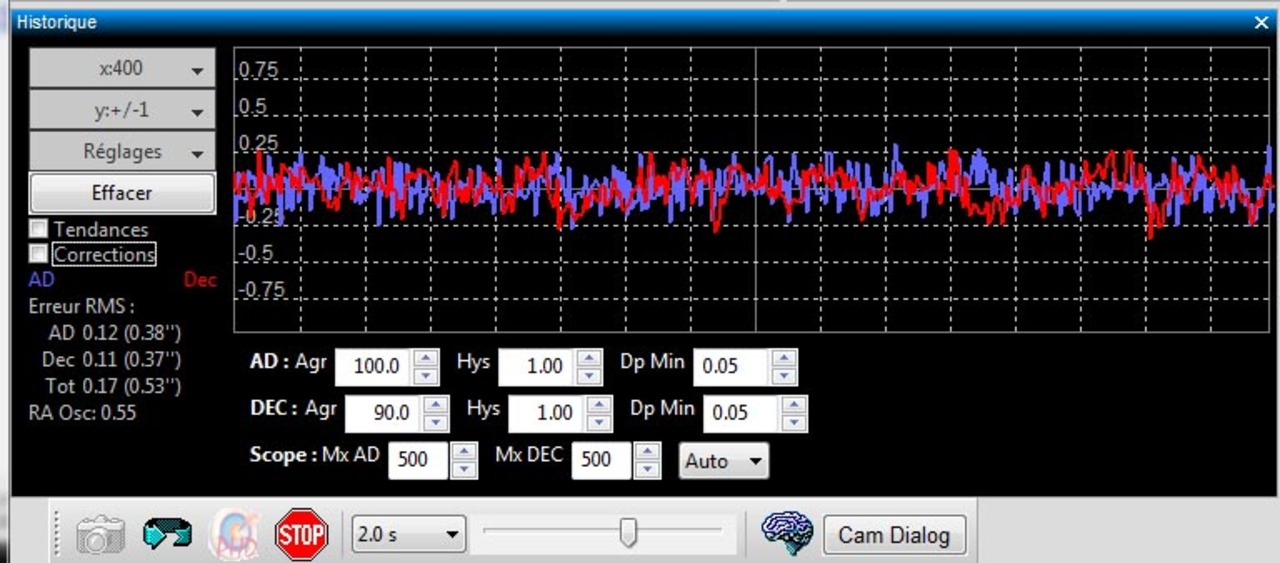Decrease Mx AD with down arrow
Image resolution: width=1280 pixels, height=563 pixels.
pos(463,470)
